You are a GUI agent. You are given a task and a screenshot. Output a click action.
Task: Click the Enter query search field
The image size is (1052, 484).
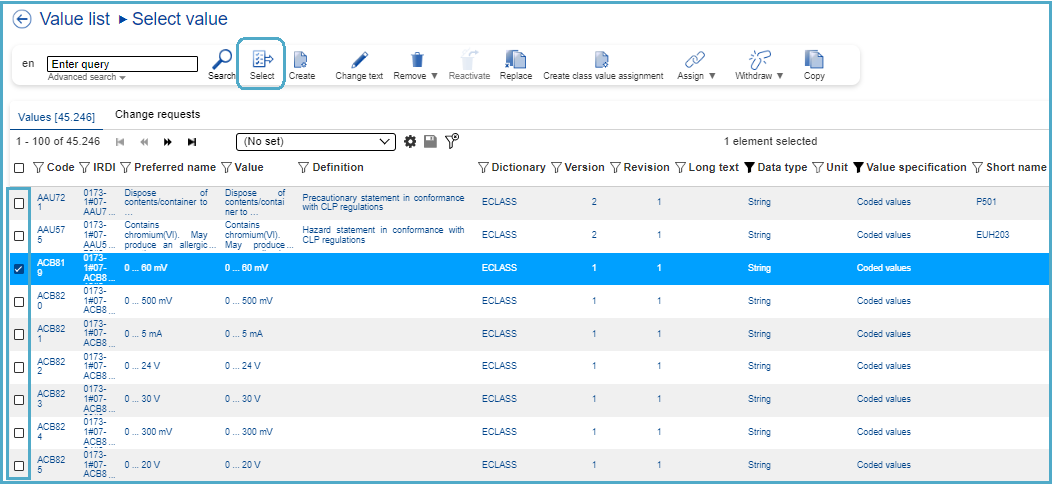pos(122,64)
